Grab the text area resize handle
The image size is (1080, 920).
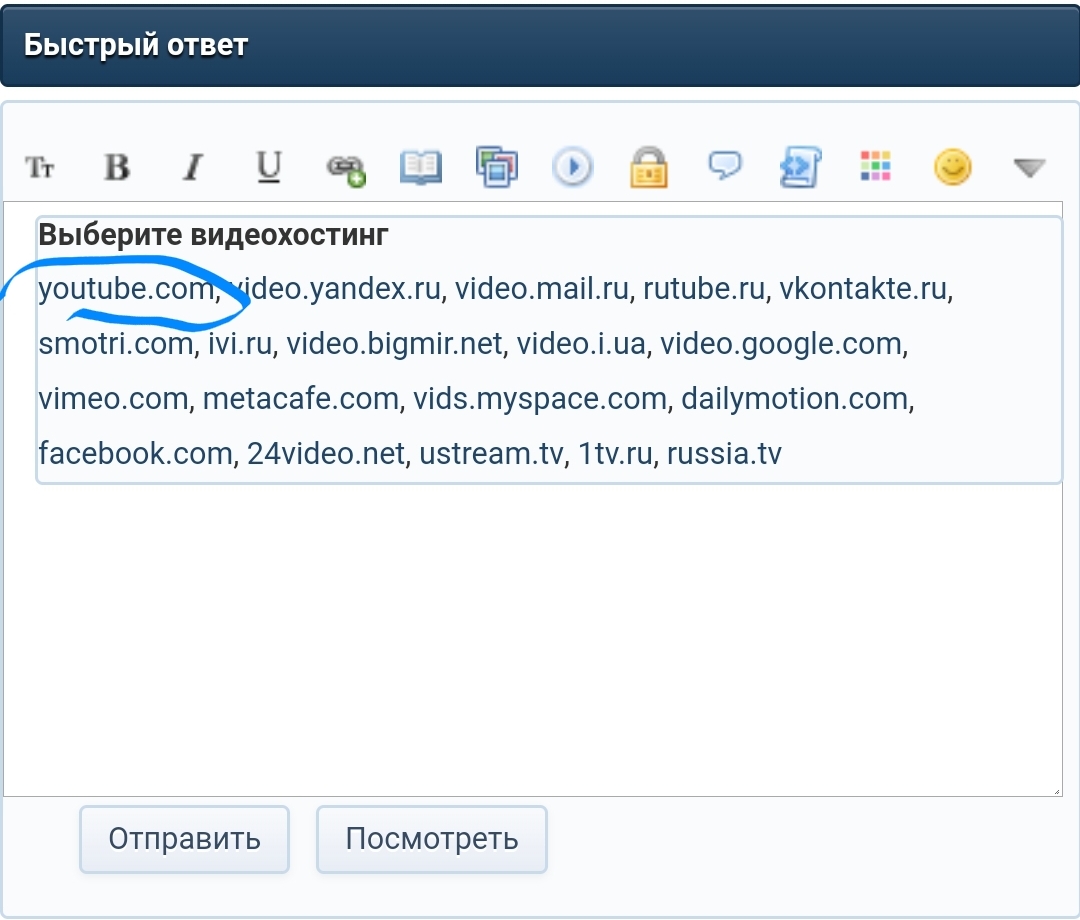1056,791
